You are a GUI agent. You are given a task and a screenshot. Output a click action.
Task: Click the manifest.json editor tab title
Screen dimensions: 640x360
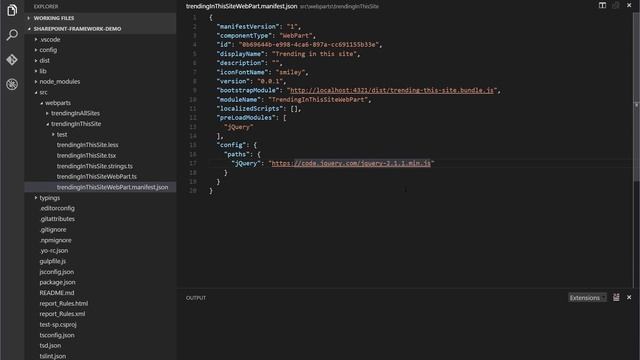[241, 6]
